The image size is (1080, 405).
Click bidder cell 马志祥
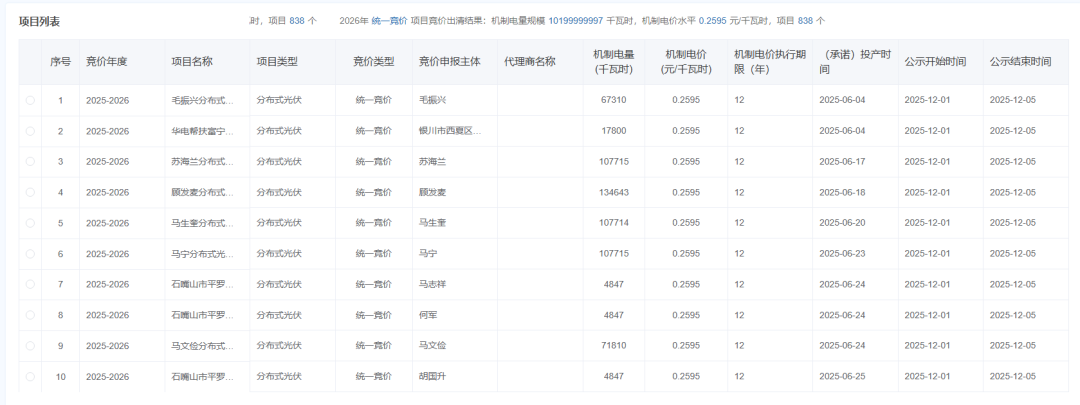(433, 284)
